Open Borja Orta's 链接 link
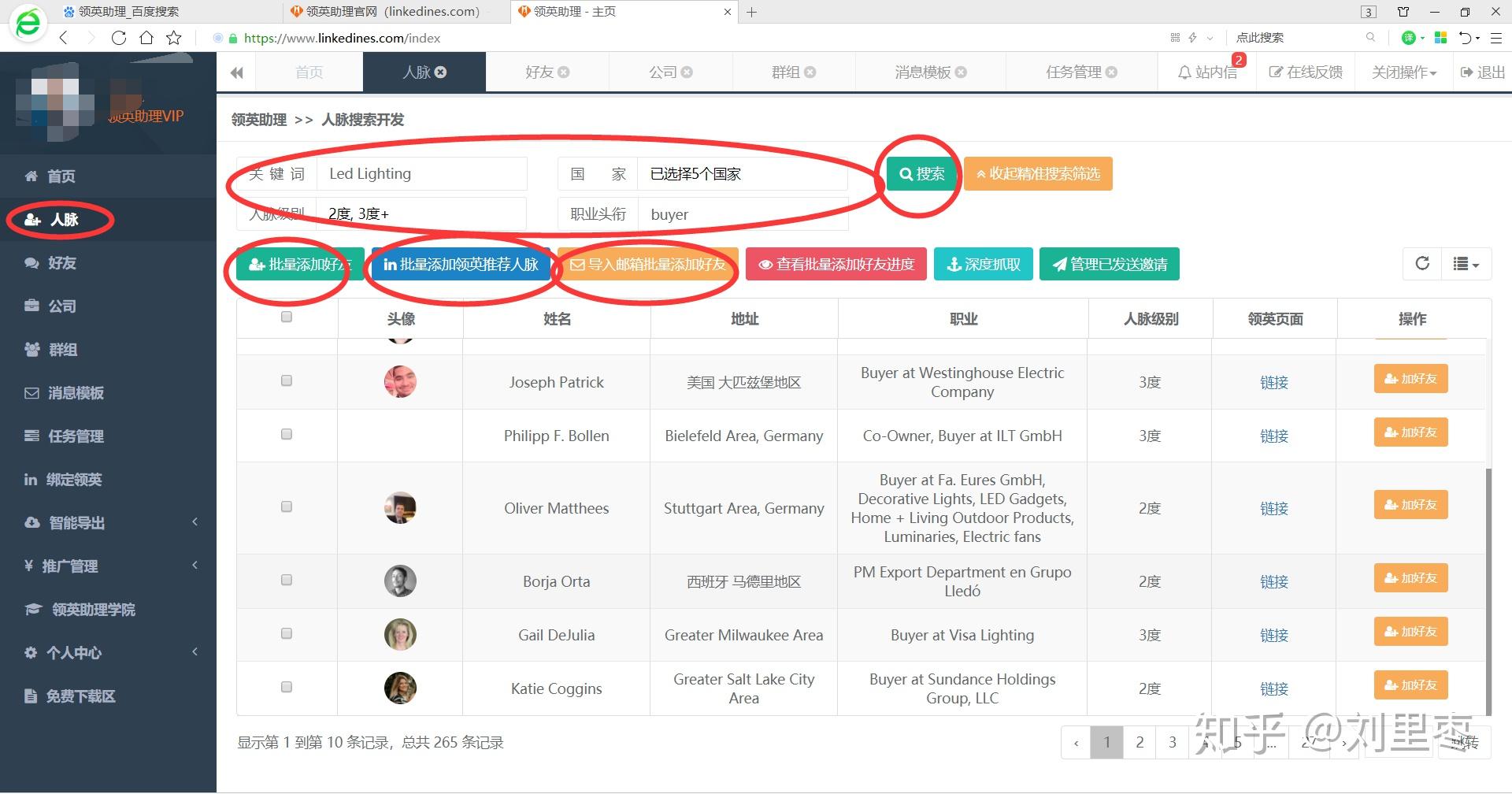The width and height of the screenshot is (1512, 794). (1274, 581)
